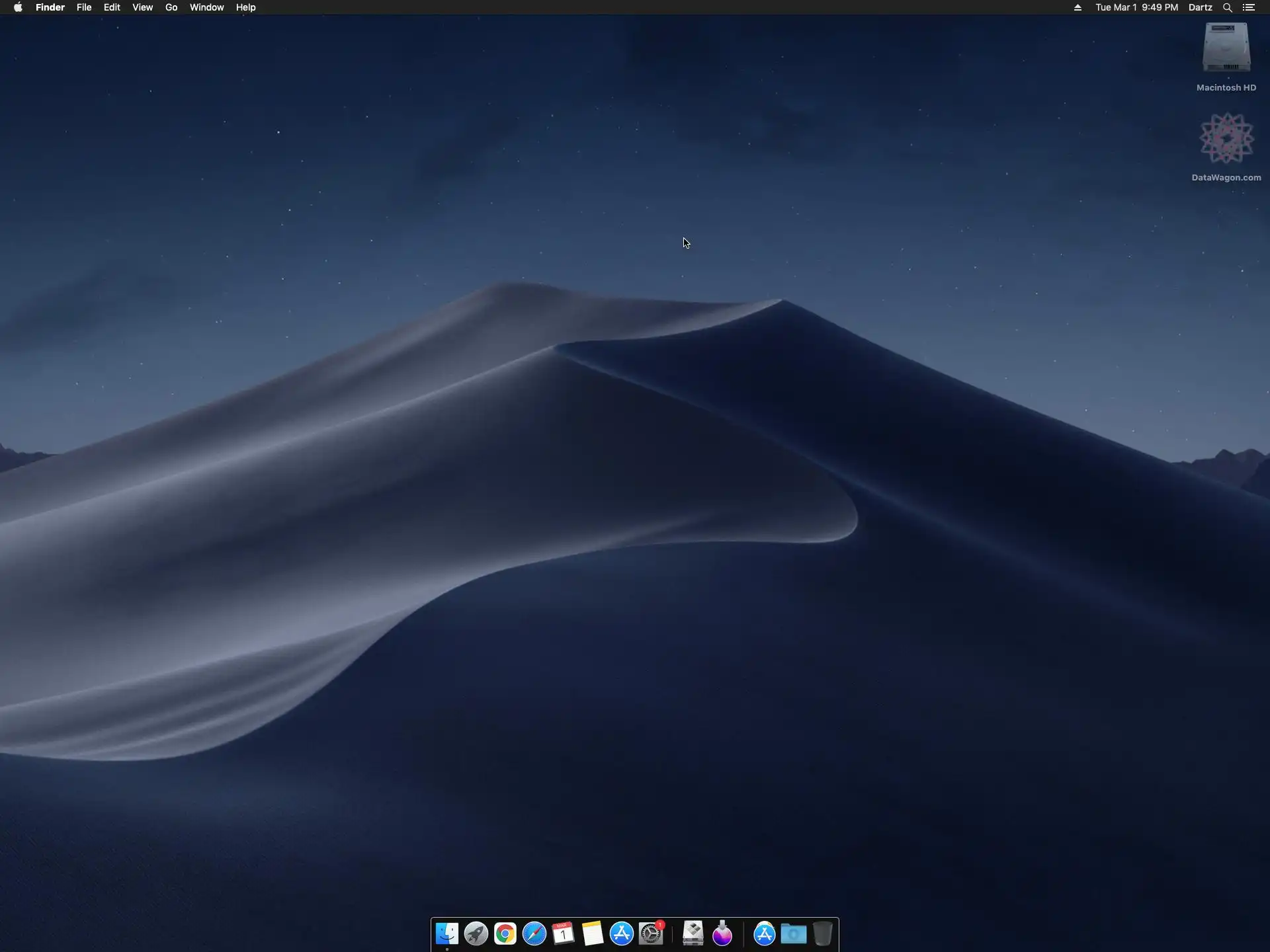Open Calendar app in the dock
The width and height of the screenshot is (1270, 952).
[564, 933]
